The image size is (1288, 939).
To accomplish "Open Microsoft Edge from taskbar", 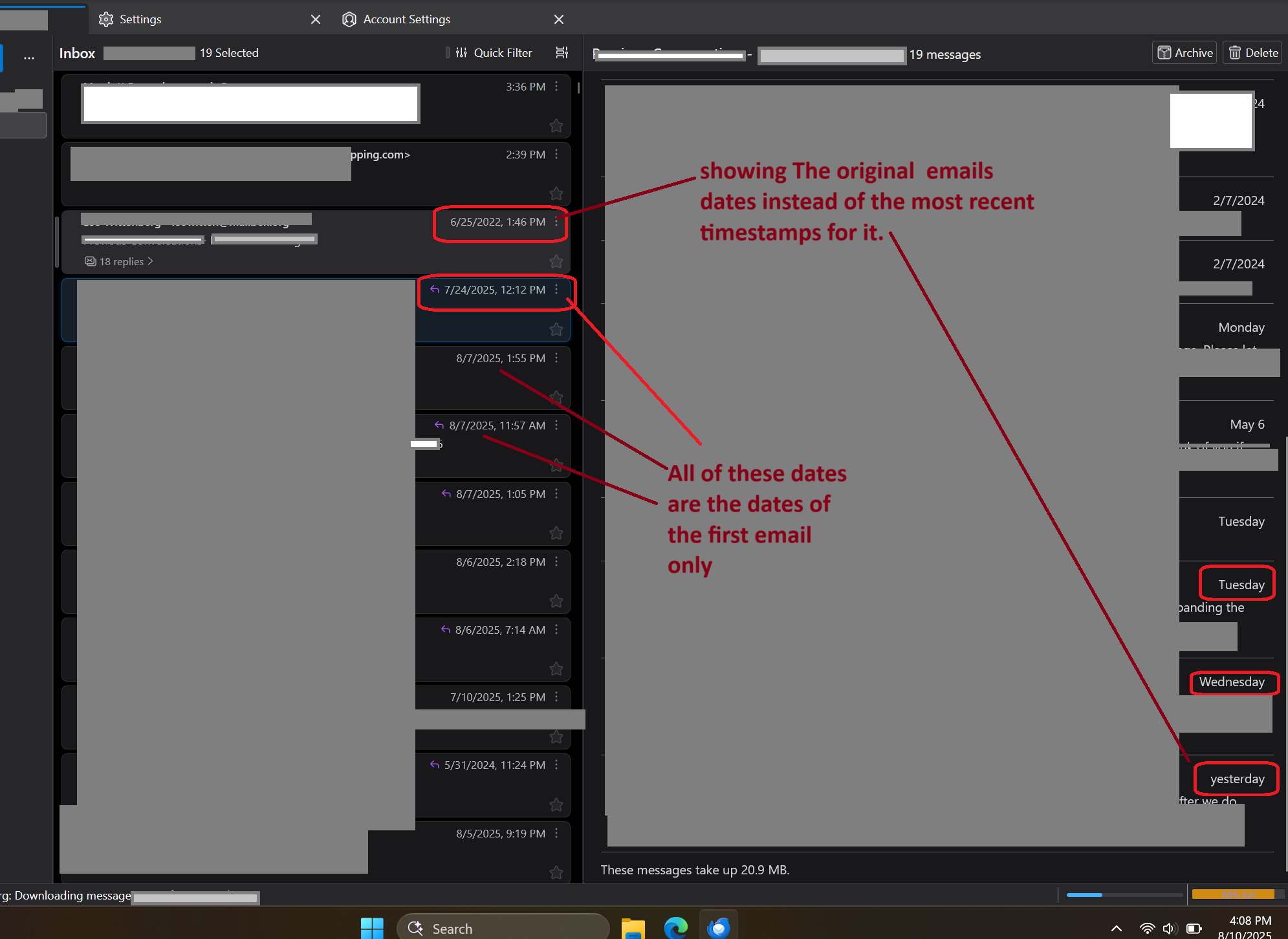I will pyautogui.click(x=675, y=928).
